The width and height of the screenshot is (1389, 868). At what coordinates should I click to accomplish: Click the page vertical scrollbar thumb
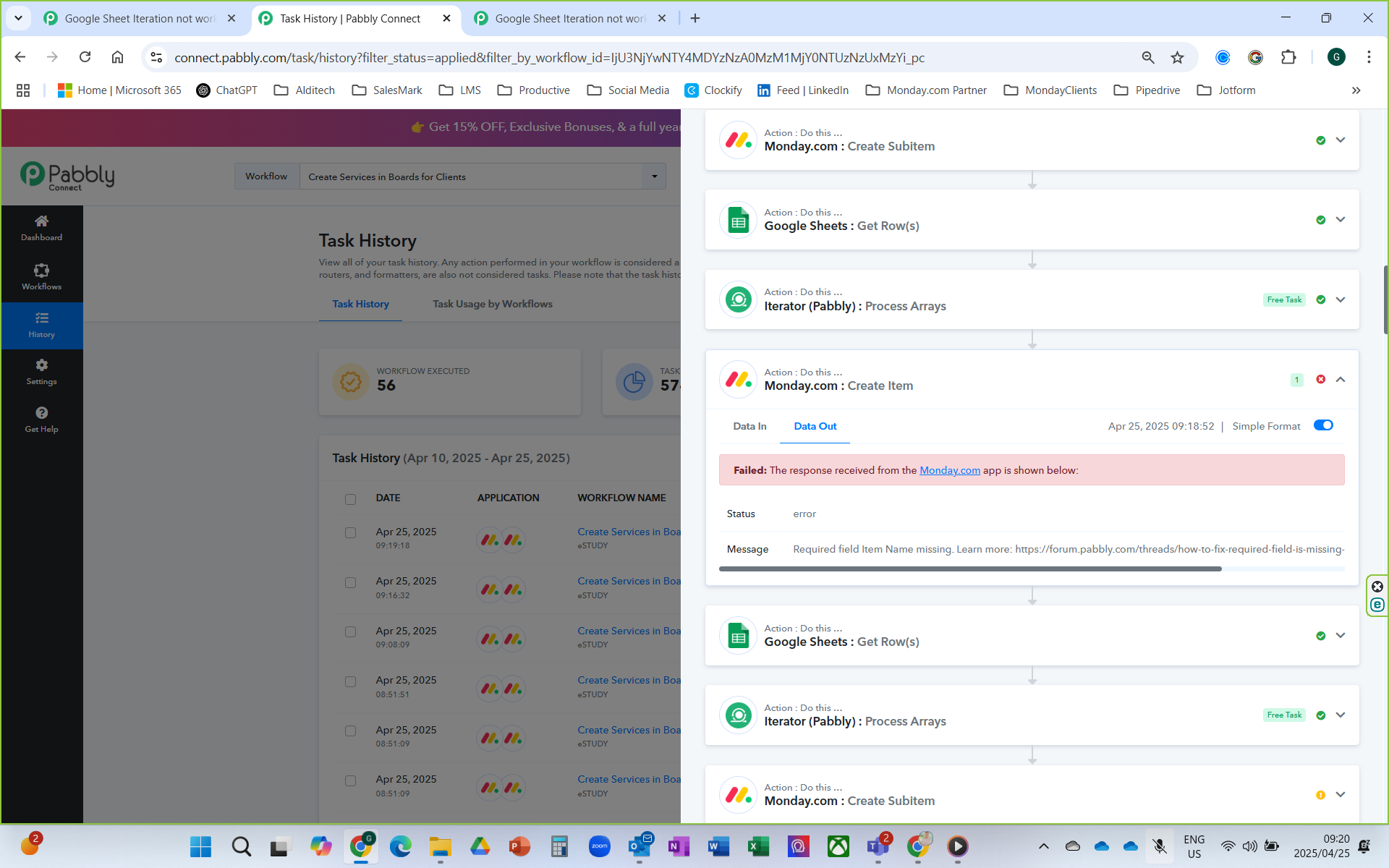pos(1385,299)
